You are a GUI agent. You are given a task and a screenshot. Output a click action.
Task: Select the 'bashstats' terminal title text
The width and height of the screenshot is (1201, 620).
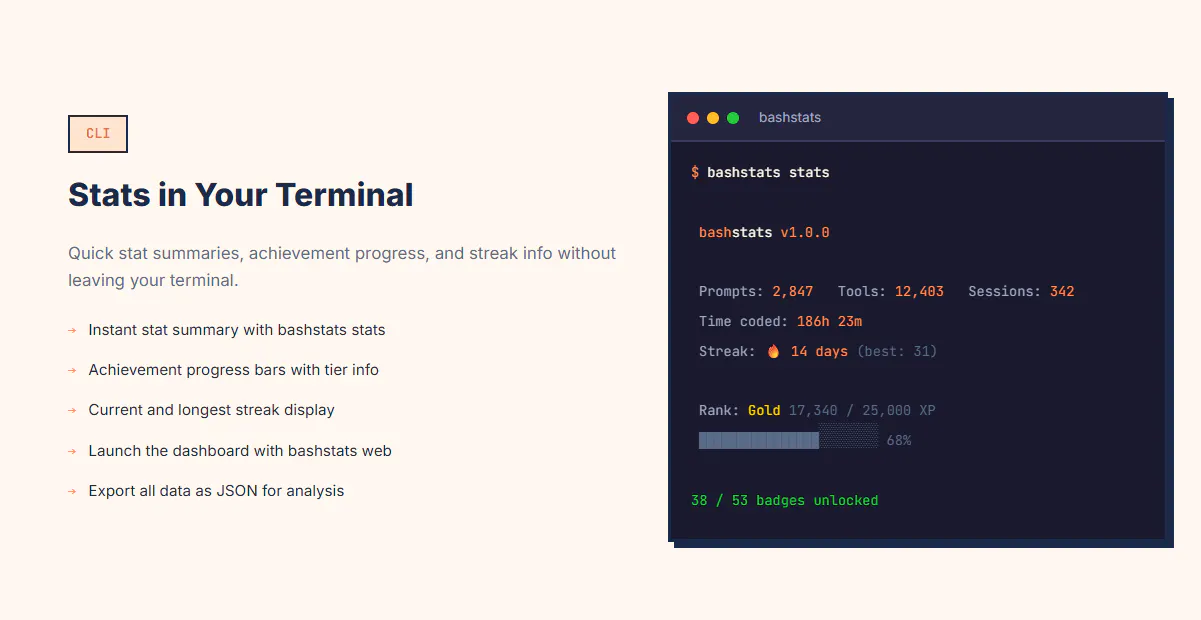(790, 118)
